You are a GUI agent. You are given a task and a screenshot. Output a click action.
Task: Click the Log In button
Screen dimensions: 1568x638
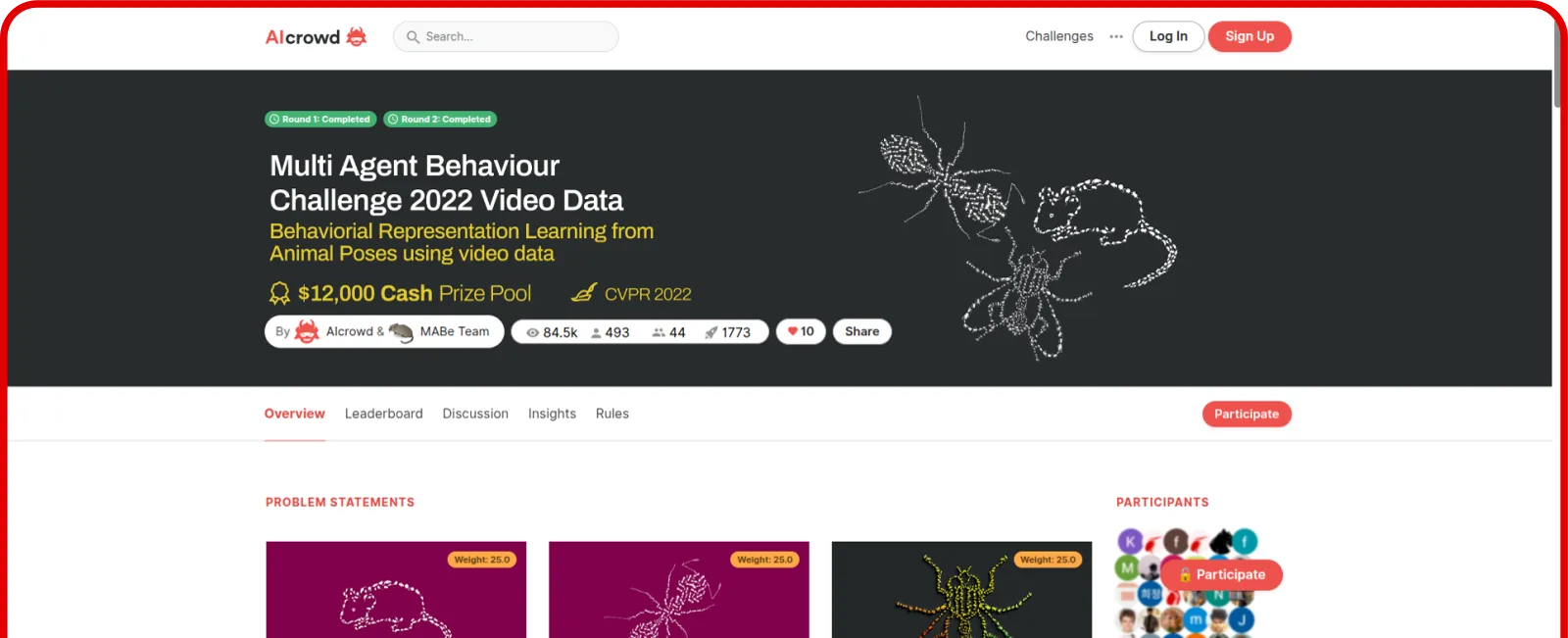click(1168, 36)
